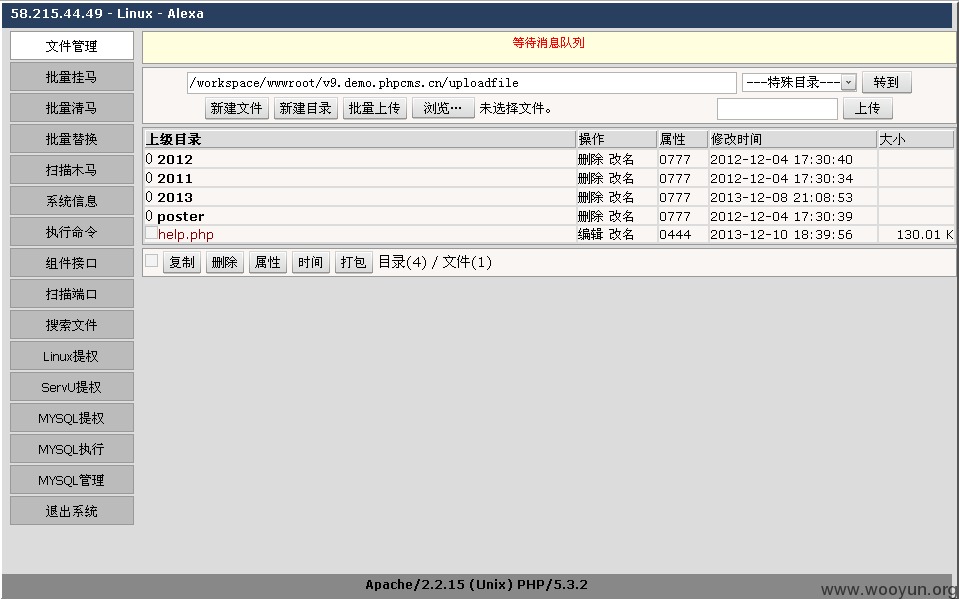
Task: Click the bottom 删除 button
Action: coord(224,262)
